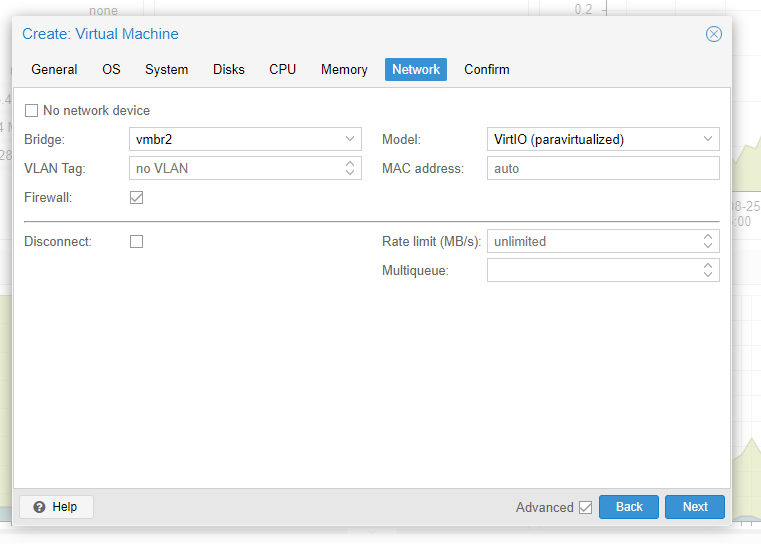
Task: Open the Bridge dropdown showing vmbr2
Action: pos(350,140)
